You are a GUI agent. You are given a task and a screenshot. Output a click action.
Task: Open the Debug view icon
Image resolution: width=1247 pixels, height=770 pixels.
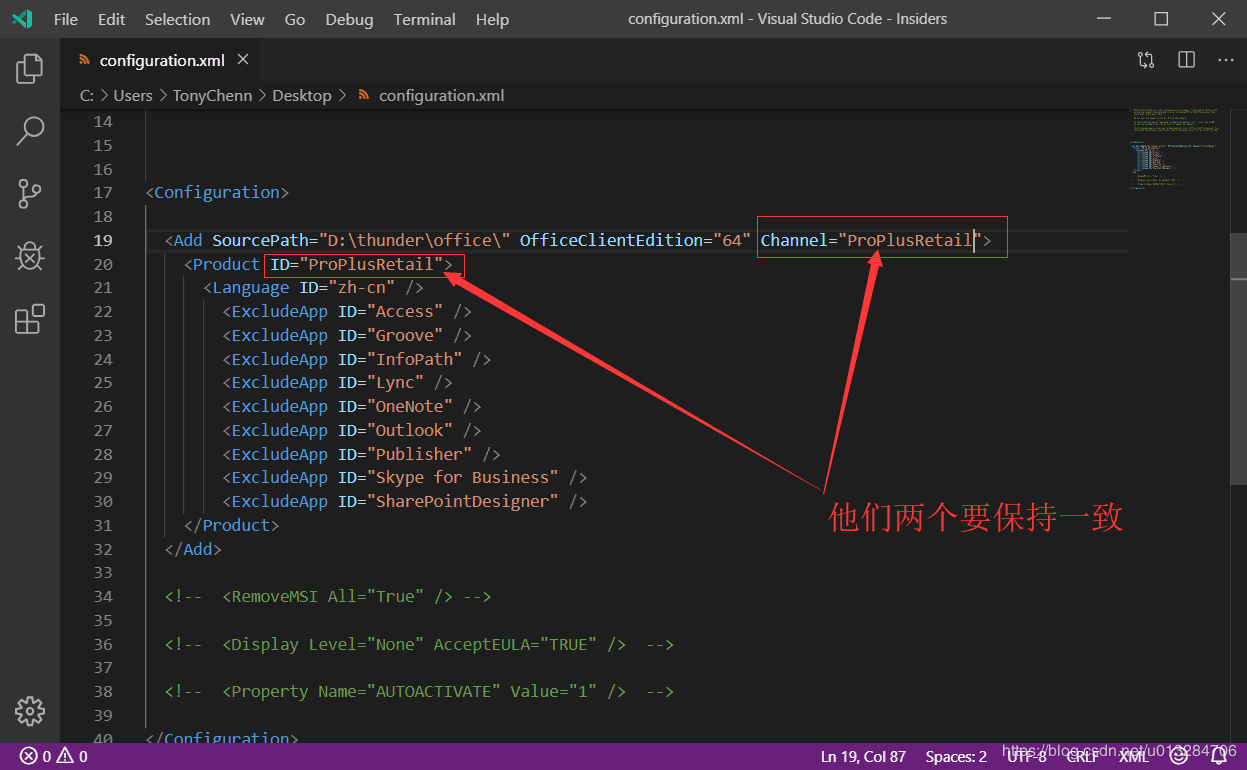click(30, 256)
